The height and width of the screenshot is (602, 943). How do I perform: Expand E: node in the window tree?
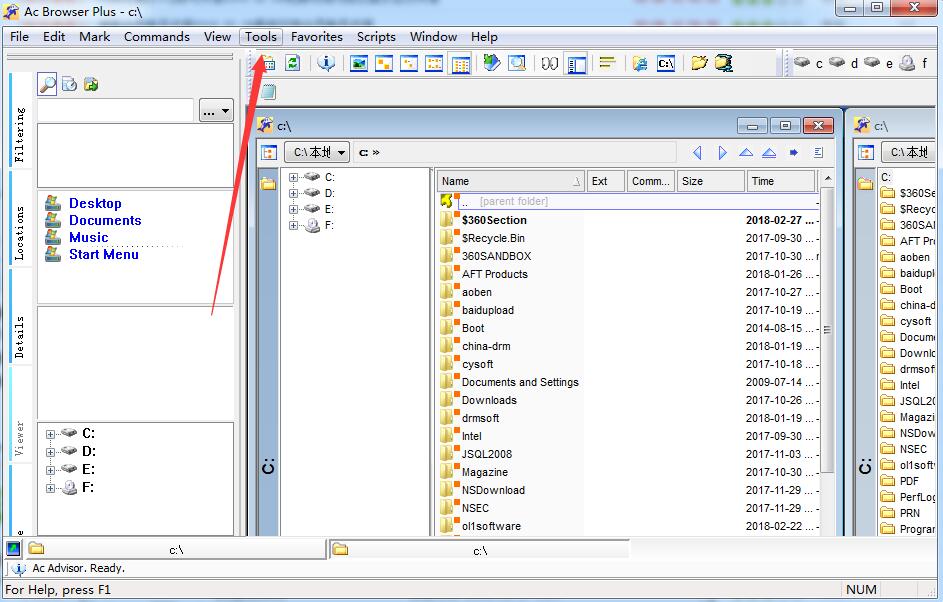tap(293, 209)
